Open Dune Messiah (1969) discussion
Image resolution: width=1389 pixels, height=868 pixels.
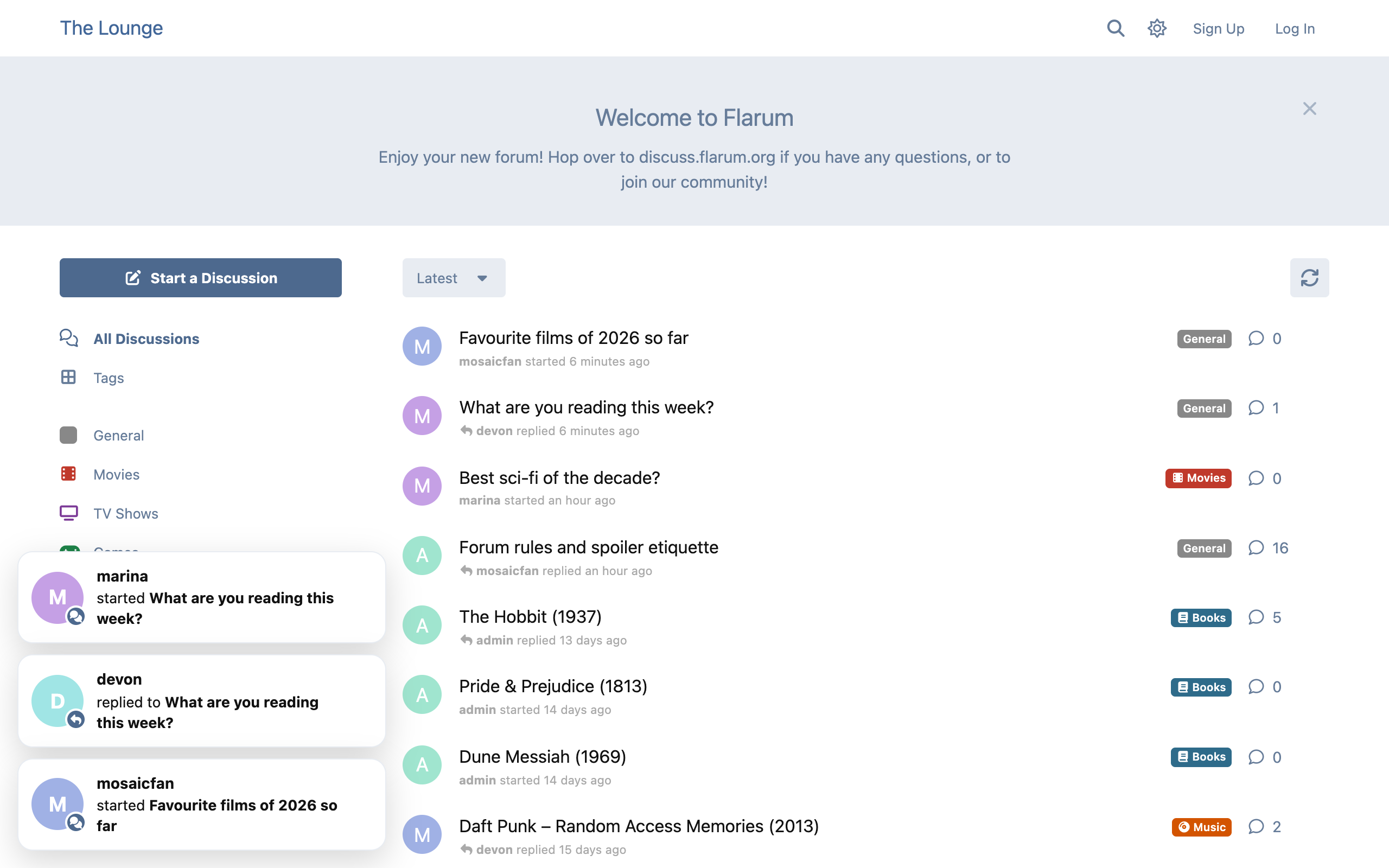(x=543, y=757)
